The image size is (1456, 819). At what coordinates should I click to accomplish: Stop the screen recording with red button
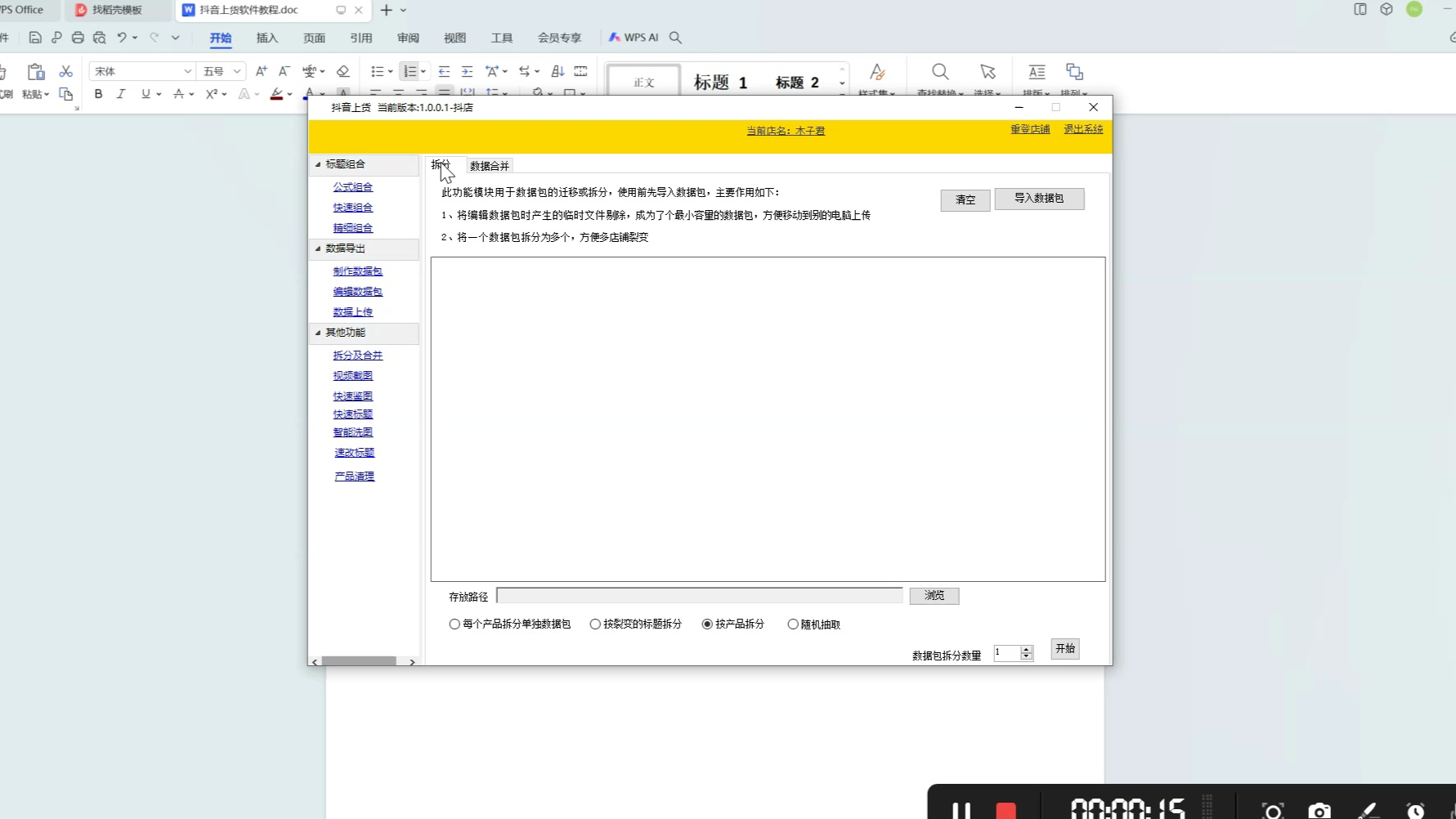tap(1006, 810)
